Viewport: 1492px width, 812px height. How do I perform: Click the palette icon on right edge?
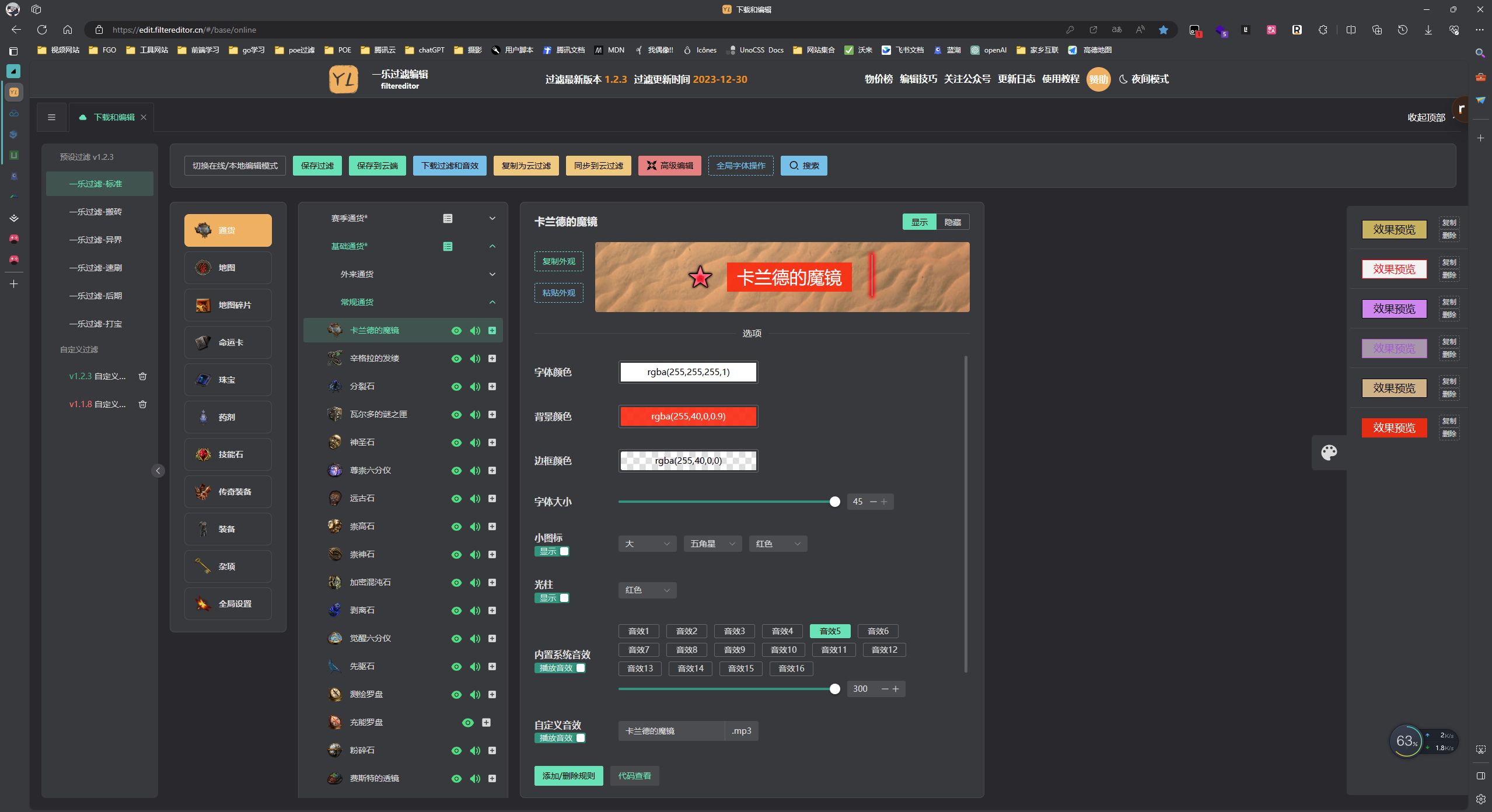click(x=1329, y=453)
